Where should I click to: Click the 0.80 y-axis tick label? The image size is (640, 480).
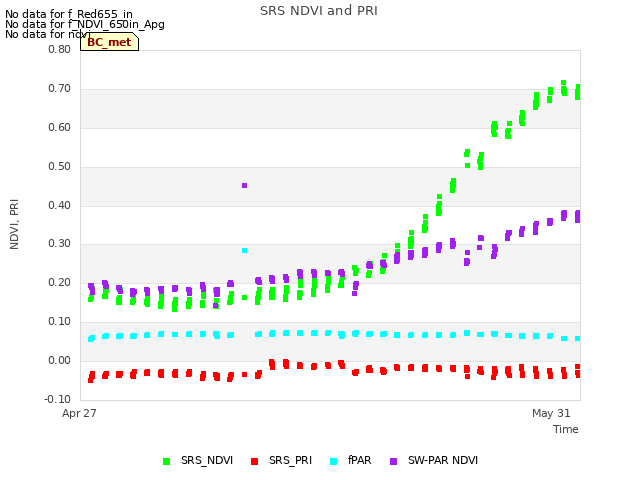[x=60, y=49]
